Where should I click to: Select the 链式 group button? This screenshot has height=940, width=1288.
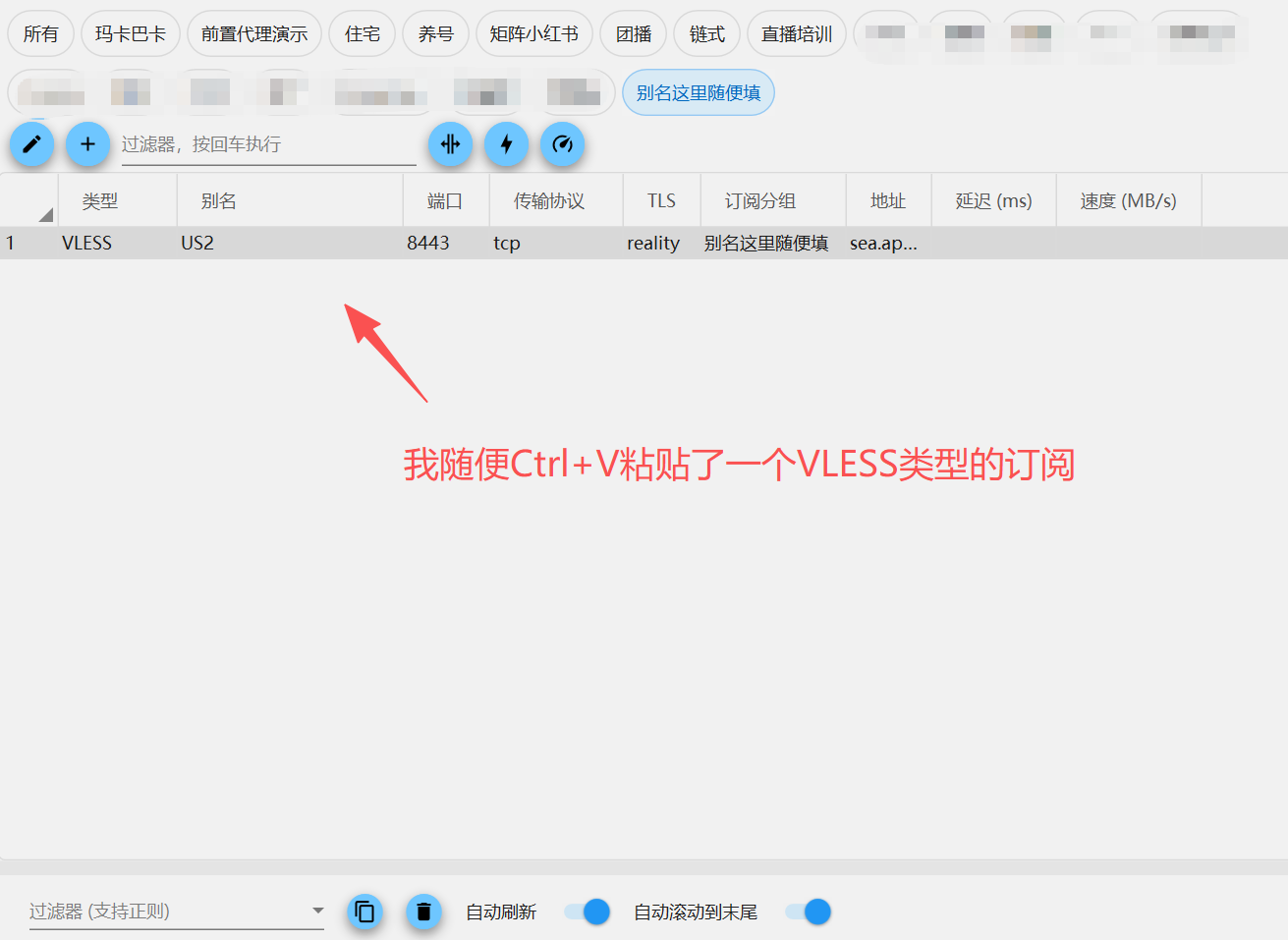point(705,32)
